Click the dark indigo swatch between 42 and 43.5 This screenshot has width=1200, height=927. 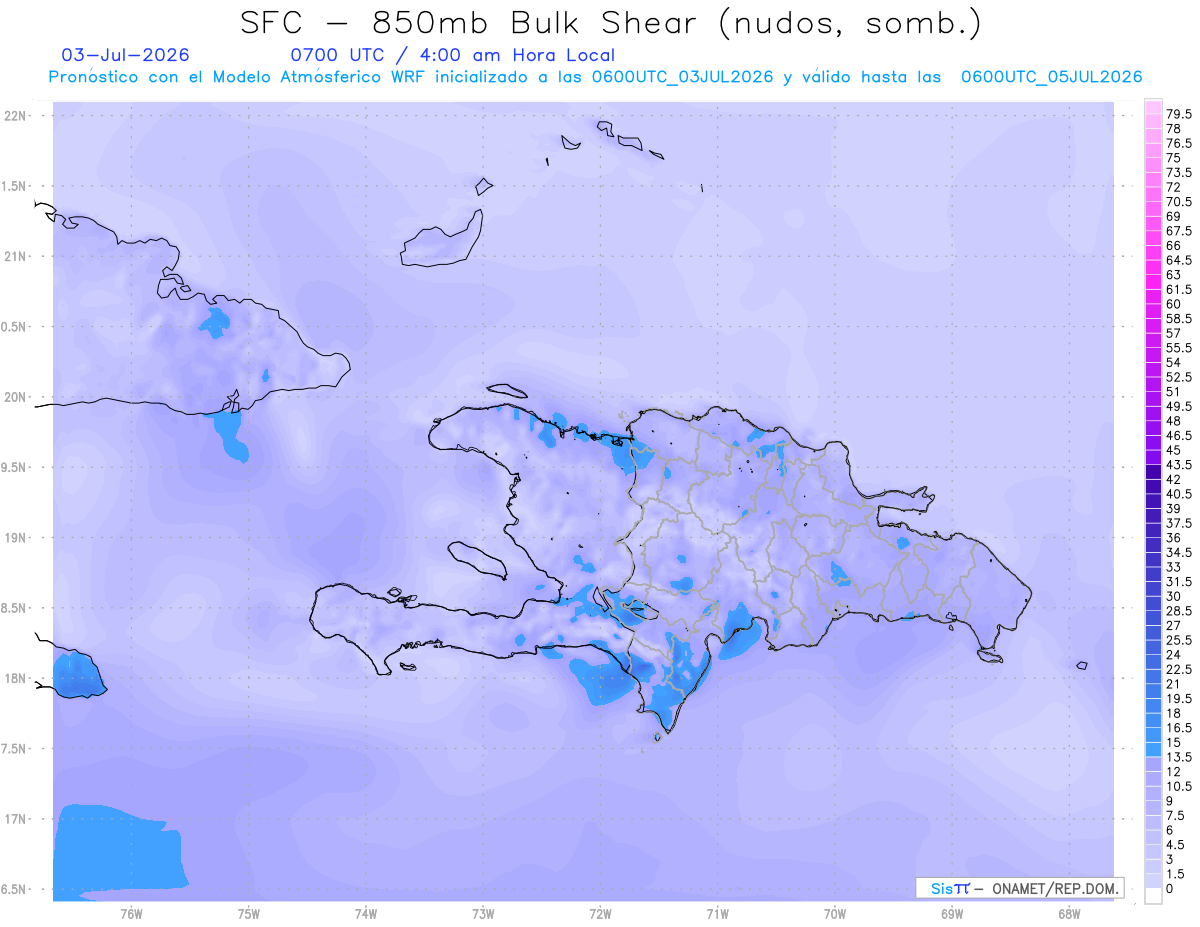tap(1153, 472)
